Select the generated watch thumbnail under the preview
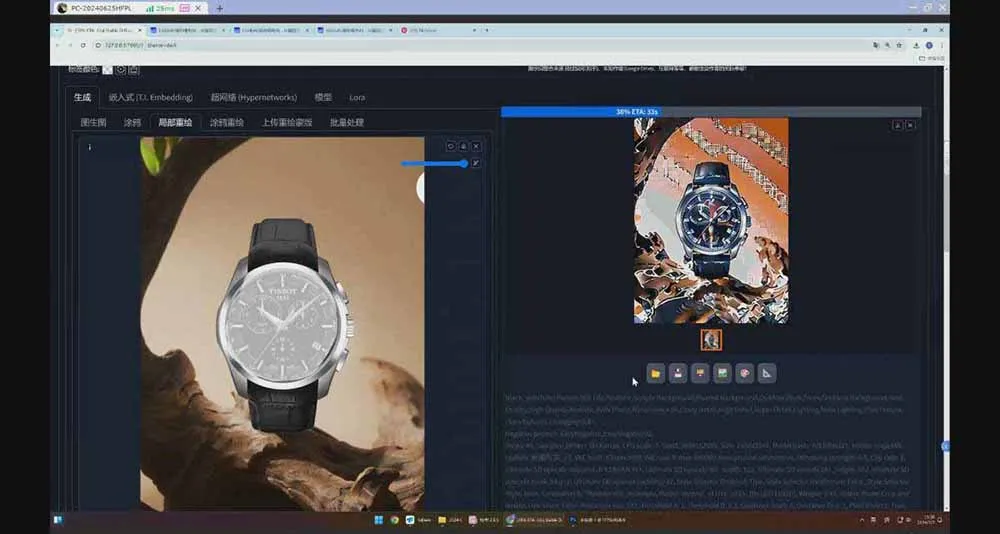1000x534 pixels. pos(711,340)
